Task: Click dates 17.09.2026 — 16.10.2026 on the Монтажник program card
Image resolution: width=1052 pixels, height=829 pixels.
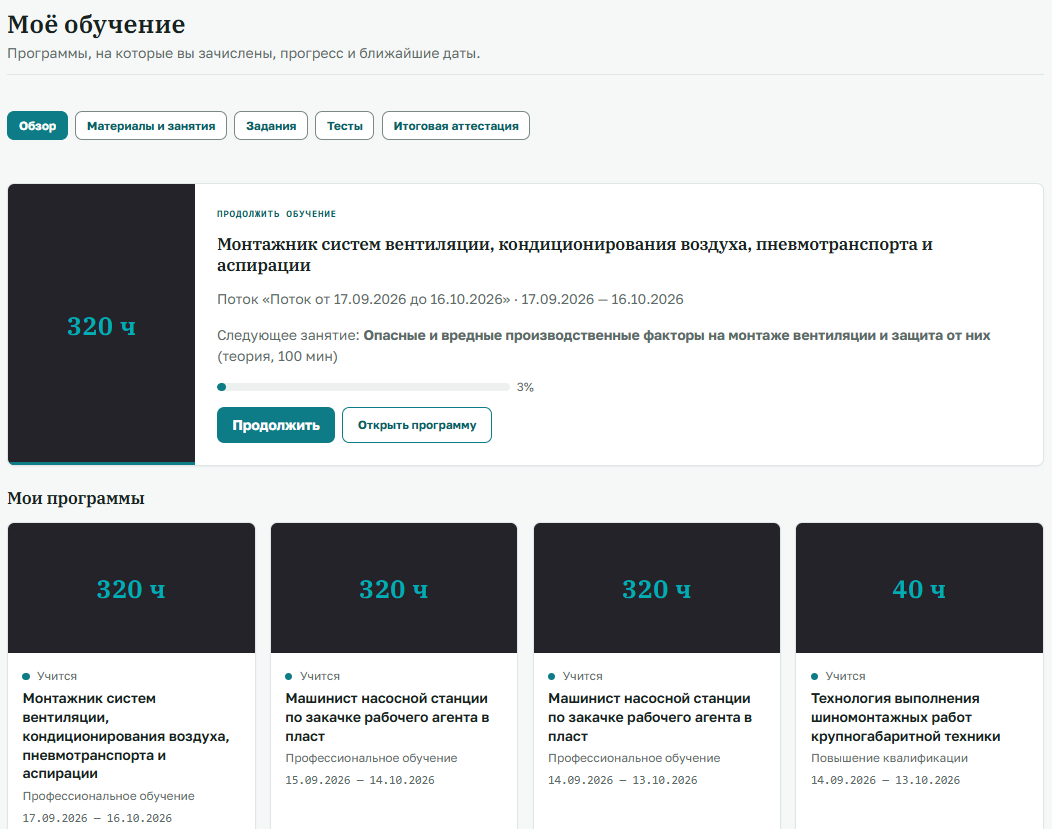Action: tap(97, 818)
